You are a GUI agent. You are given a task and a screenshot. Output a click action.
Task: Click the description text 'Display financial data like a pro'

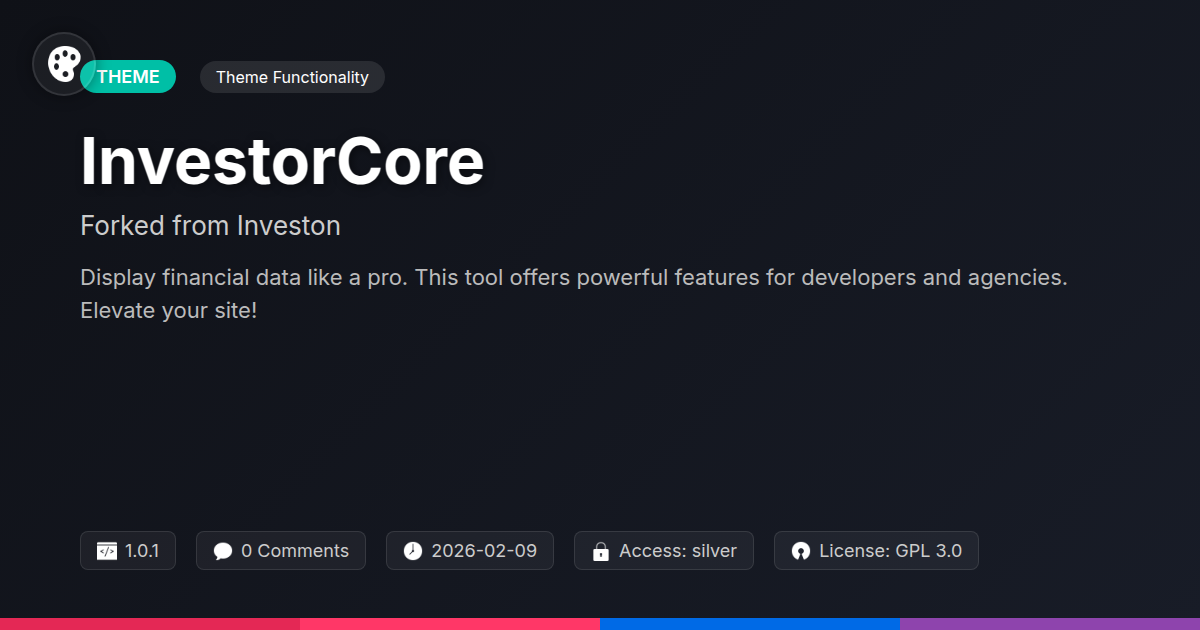pyautogui.click(x=243, y=278)
